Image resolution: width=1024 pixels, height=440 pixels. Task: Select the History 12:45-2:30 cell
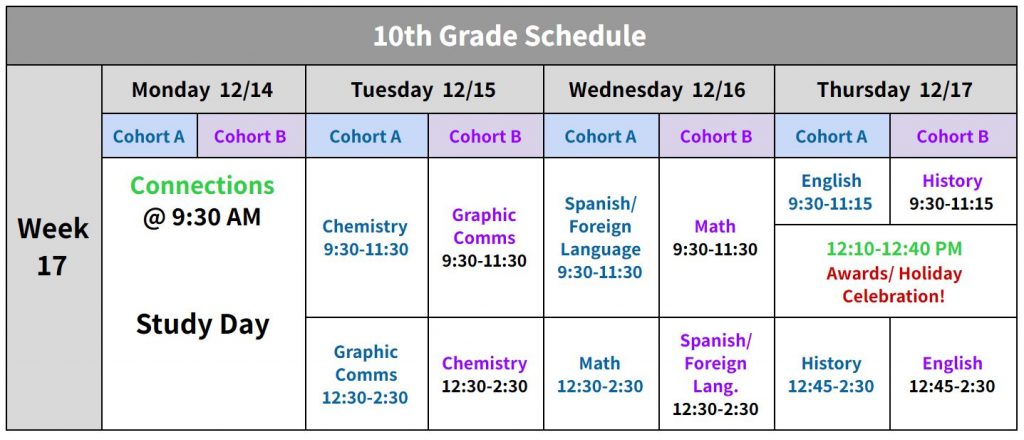(x=831, y=375)
